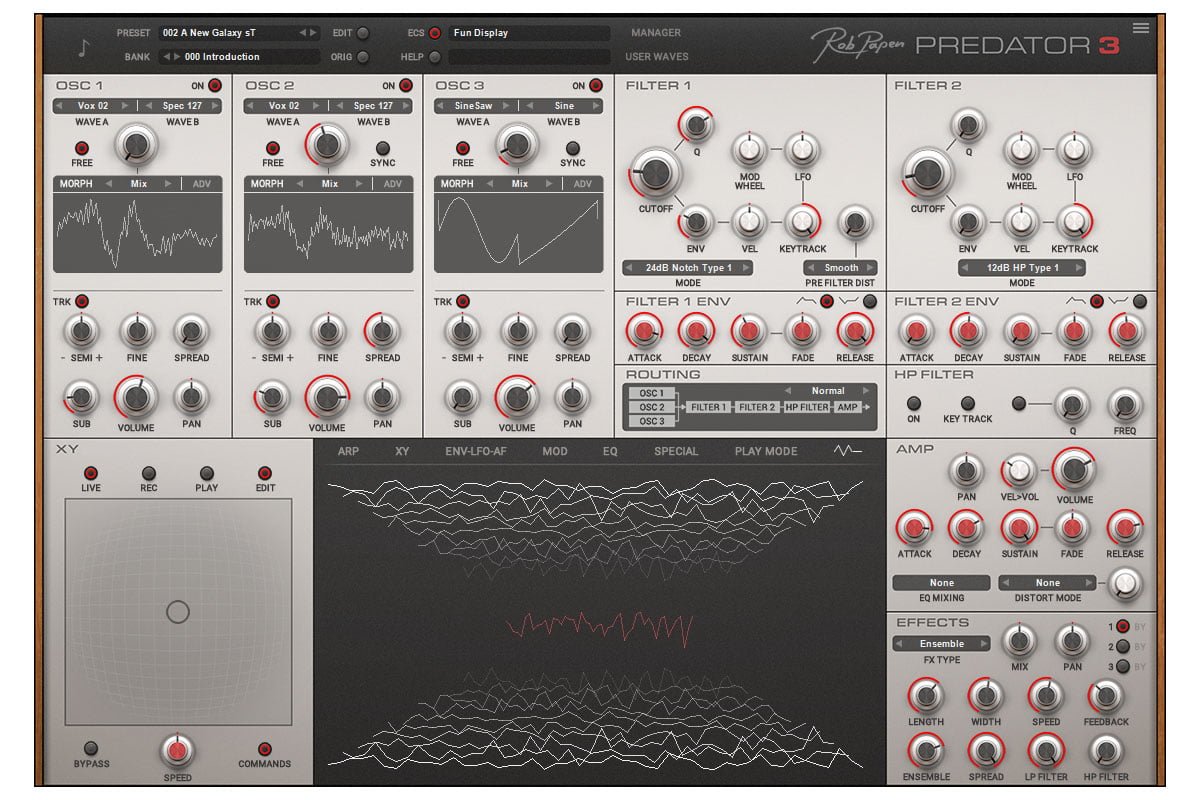Click the XY SPEED knob
Viewport: 1200px width, 800px height.
(178, 750)
